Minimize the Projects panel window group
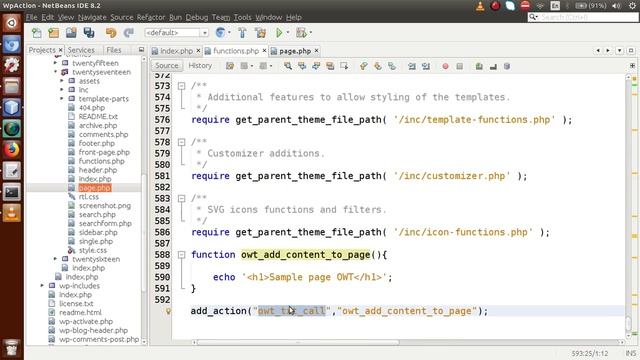Image resolution: width=640 pixels, height=360 pixels. (x=141, y=50)
